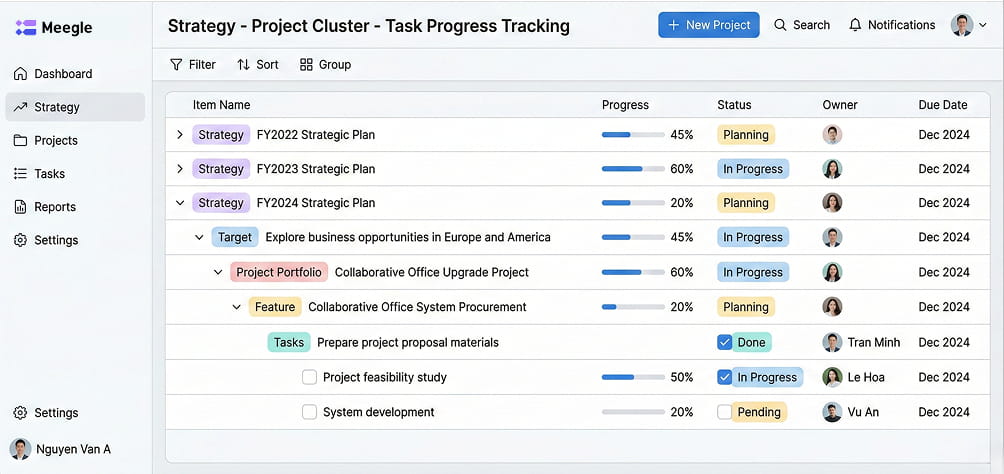Open the user avatar dropdown at top right
This screenshot has height=474, width=1004.
969,25
